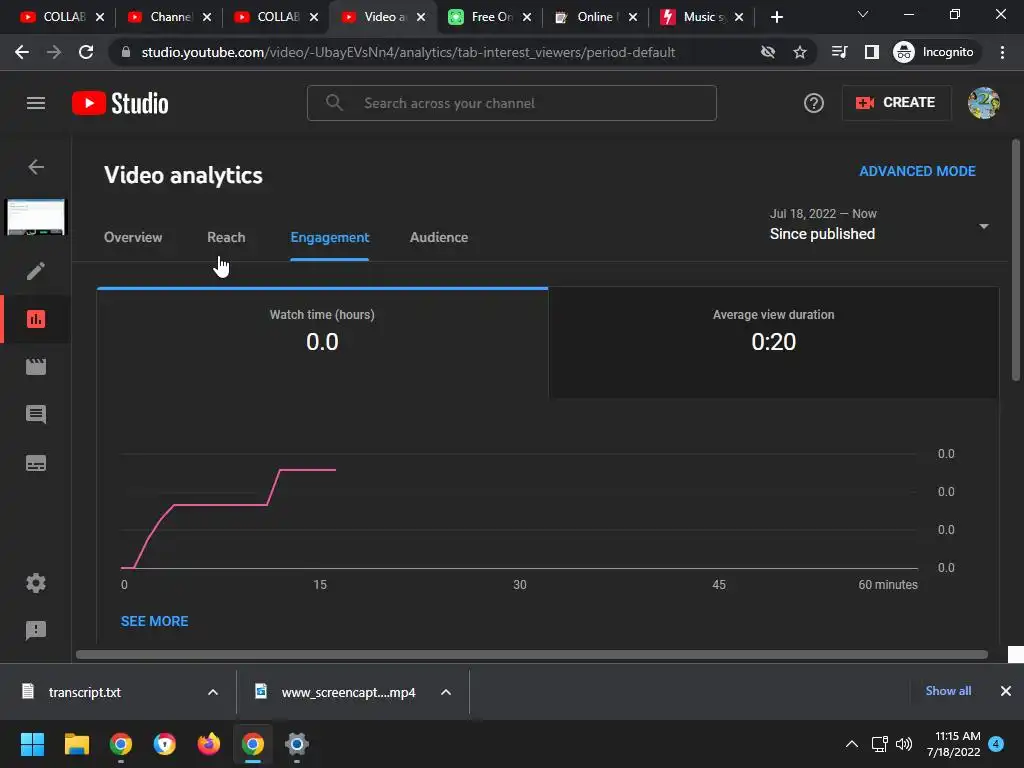
Task: Show hidden system tray icons
Action: [x=852, y=744]
